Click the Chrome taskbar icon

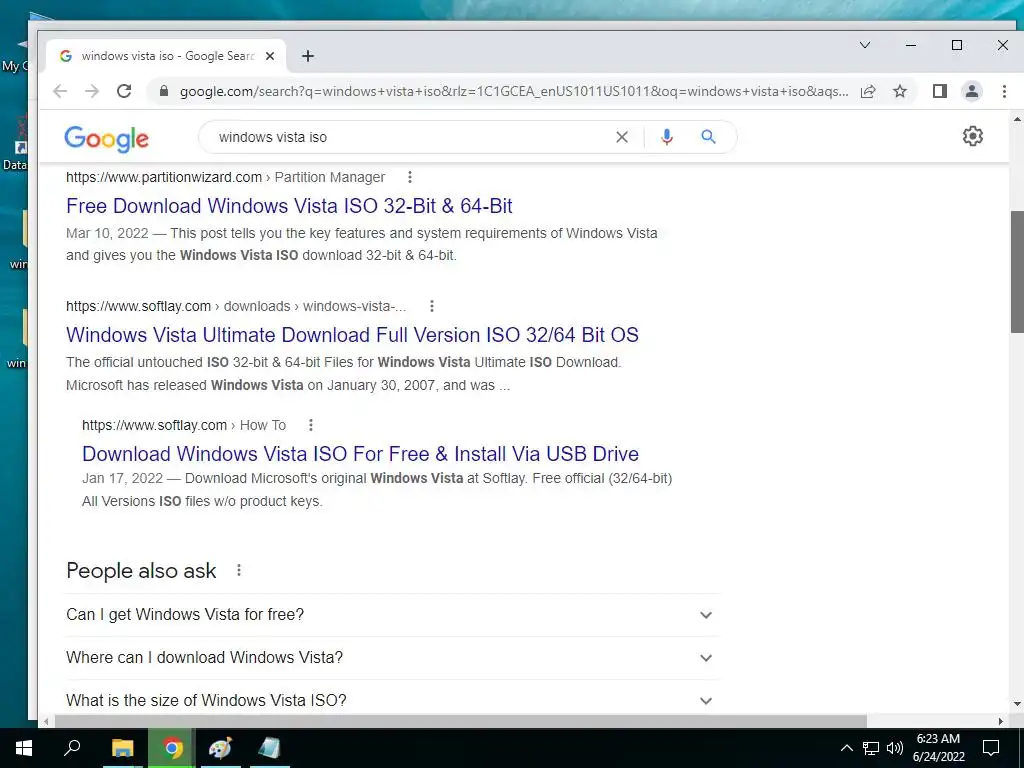[x=172, y=748]
